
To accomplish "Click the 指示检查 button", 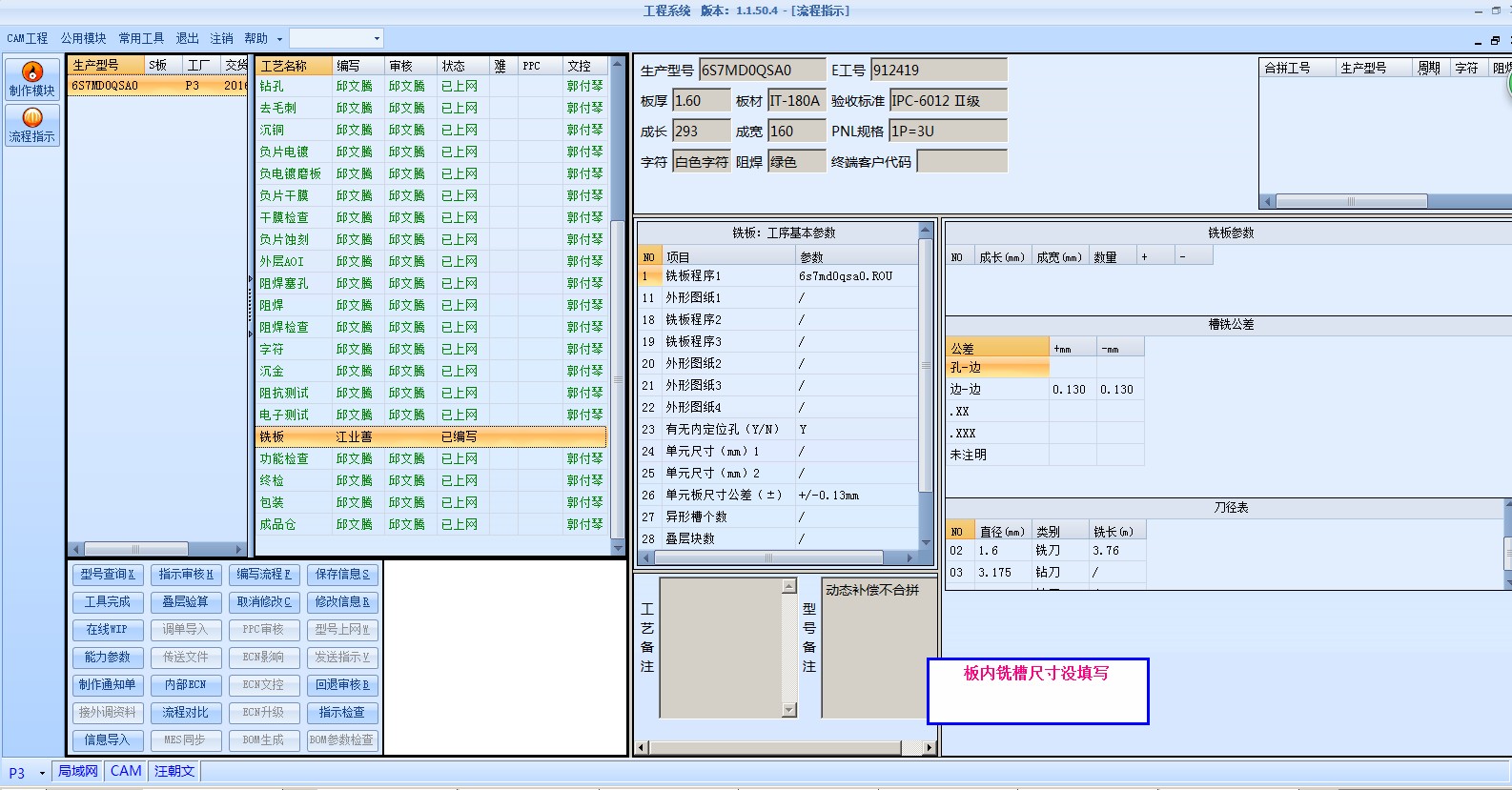I will (342, 713).
